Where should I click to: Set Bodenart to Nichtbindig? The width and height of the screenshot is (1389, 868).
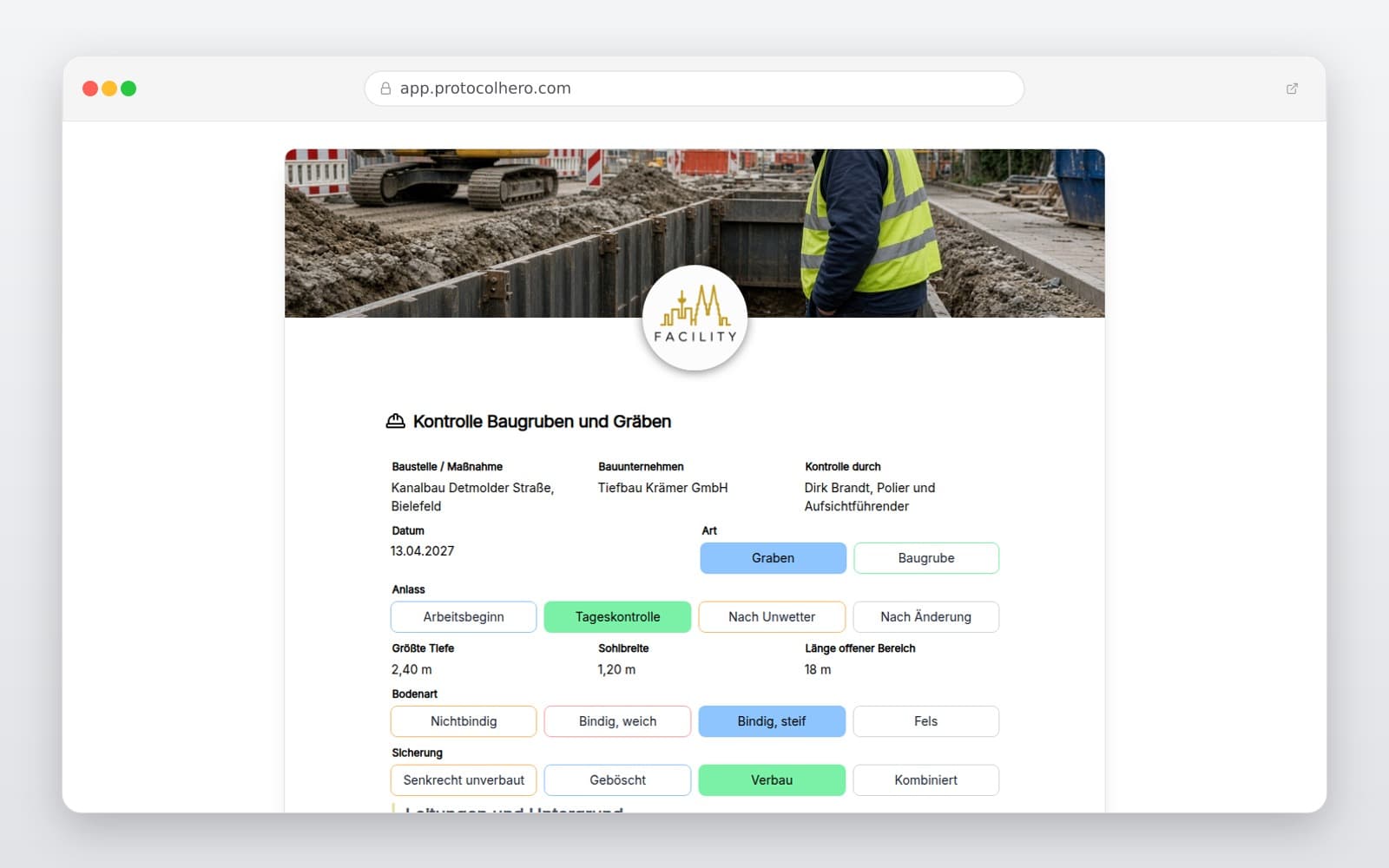coord(464,721)
